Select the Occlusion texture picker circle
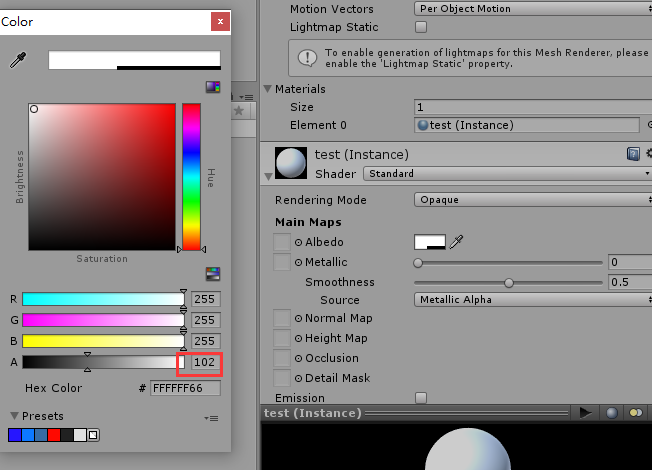 [x=298, y=359]
